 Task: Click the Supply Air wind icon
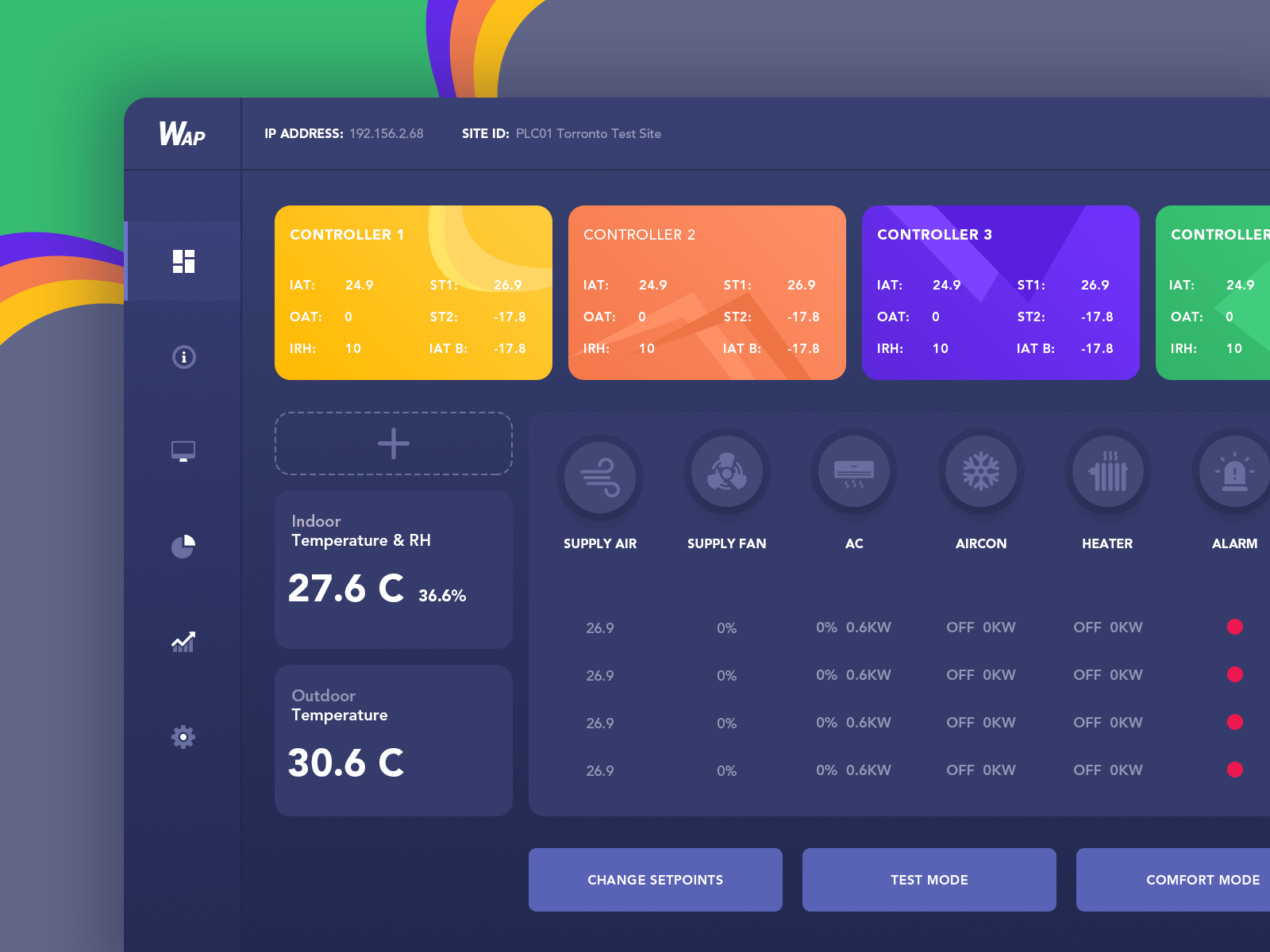(600, 473)
